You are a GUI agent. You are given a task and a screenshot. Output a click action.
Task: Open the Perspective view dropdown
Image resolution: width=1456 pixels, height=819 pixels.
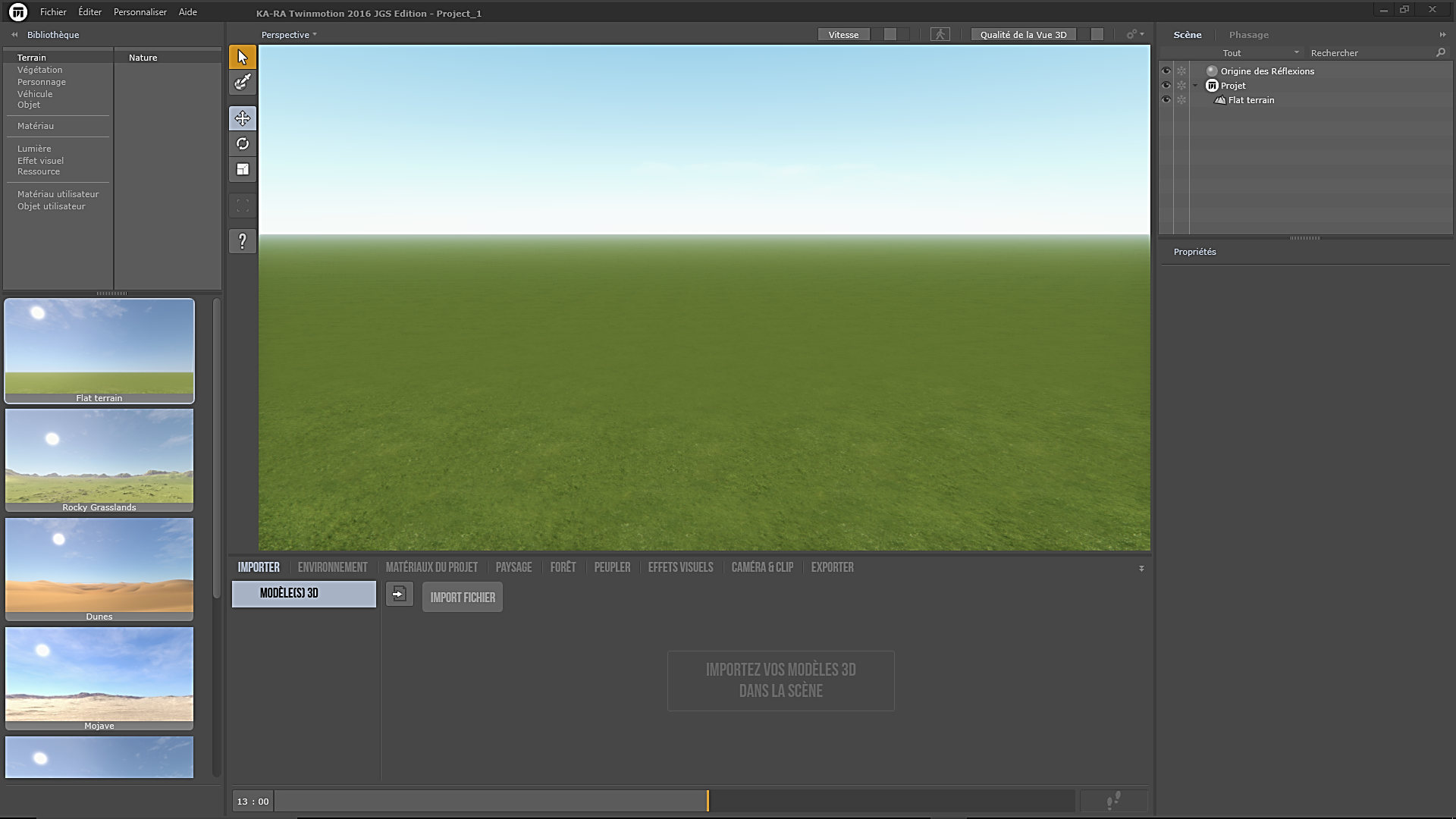(289, 35)
